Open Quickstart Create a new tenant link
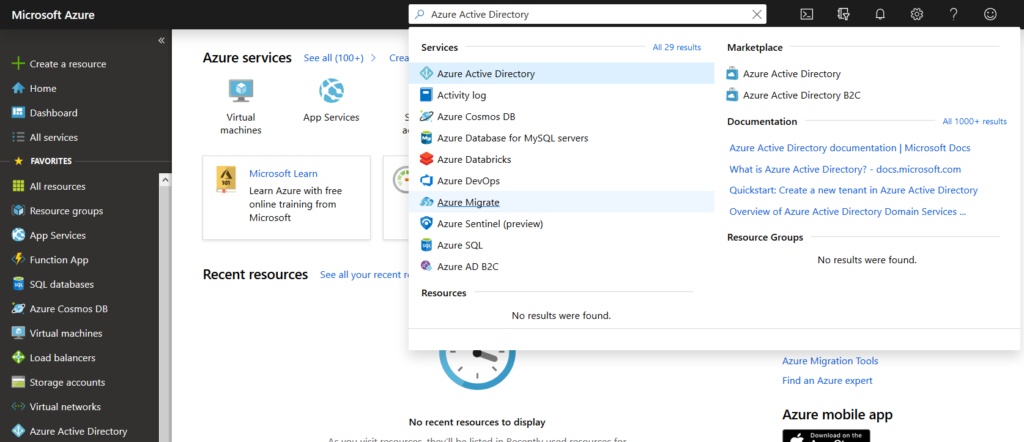1024x442 pixels. click(x=854, y=191)
